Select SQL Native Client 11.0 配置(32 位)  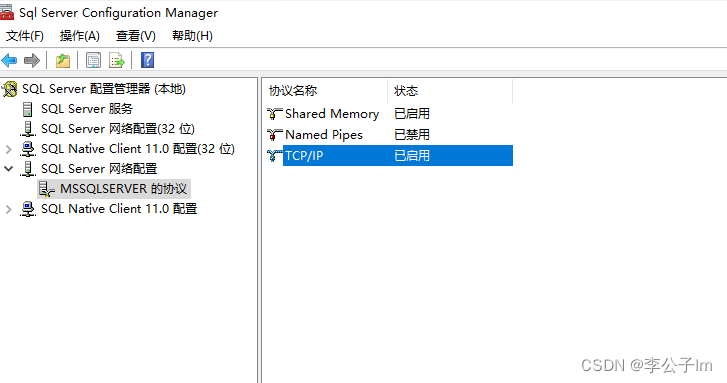click(138, 149)
